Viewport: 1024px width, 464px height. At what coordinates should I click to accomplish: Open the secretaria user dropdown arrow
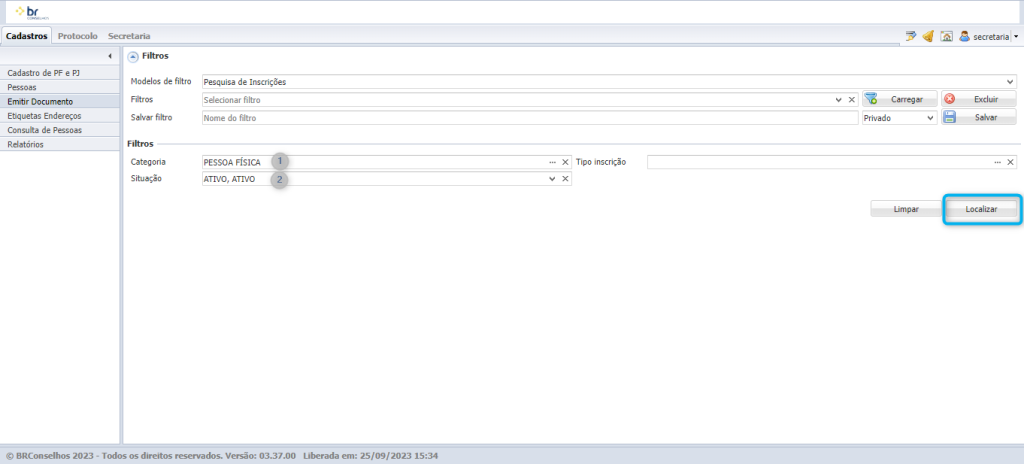click(1016, 37)
